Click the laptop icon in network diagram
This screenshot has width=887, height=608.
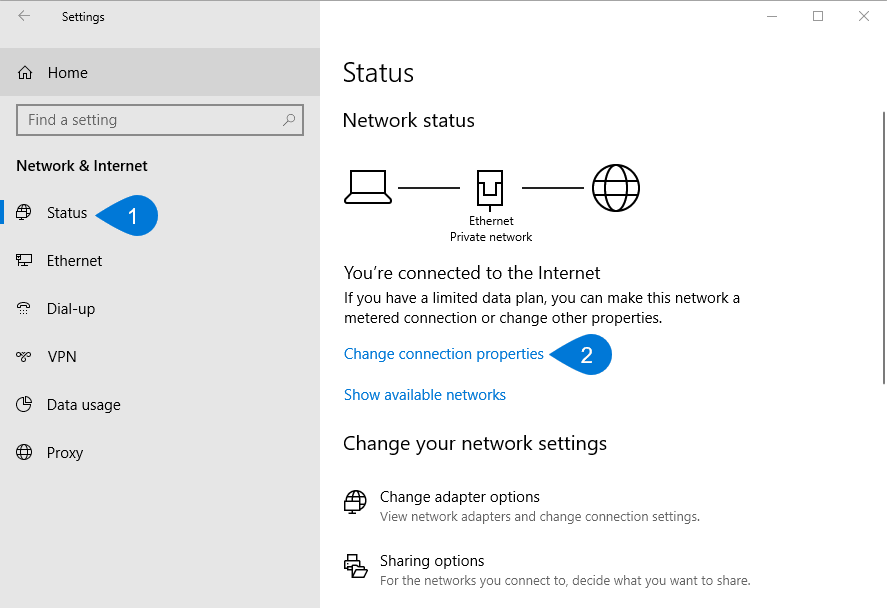pos(368,187)
